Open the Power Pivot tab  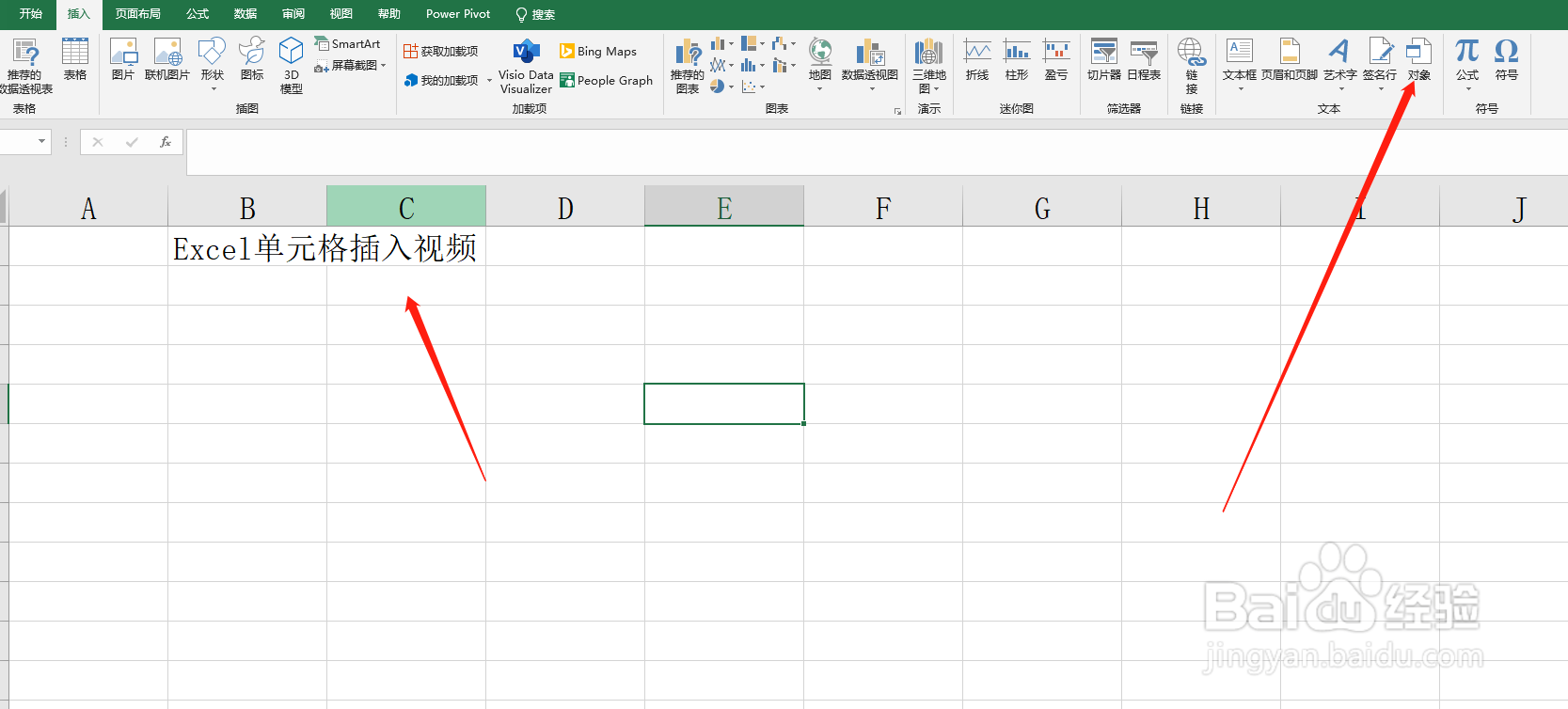(x=458, y=14)
